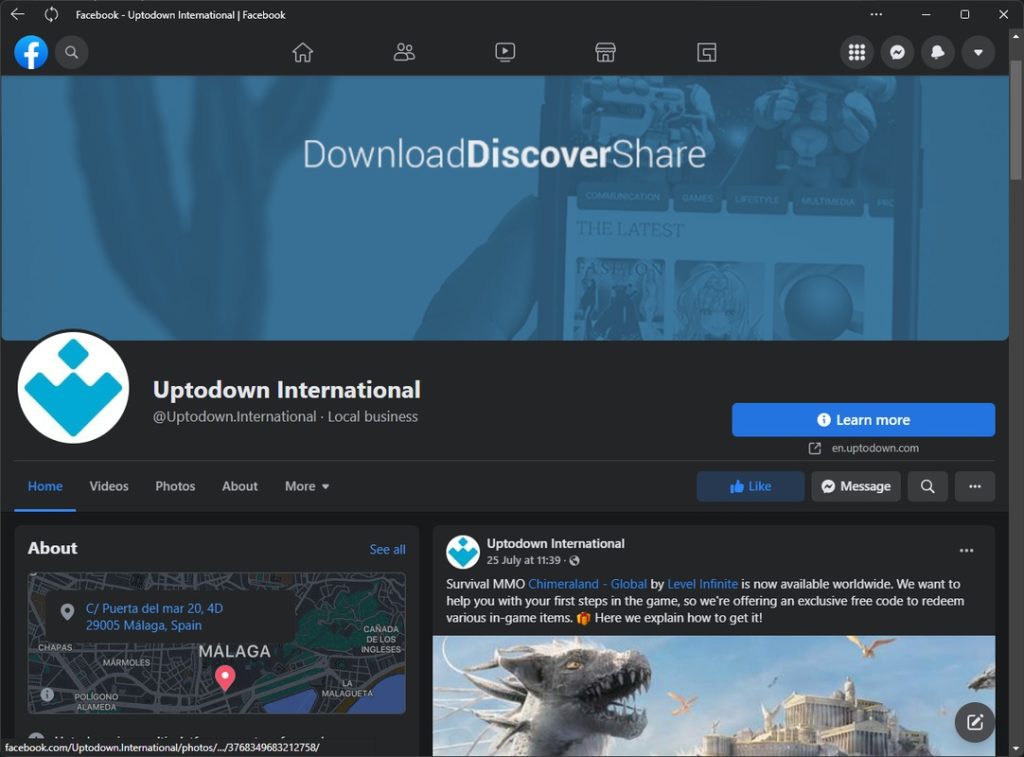Screen dimensions: 1024x757
Task: Open the page options three-dot button
Action: (975, 486)
